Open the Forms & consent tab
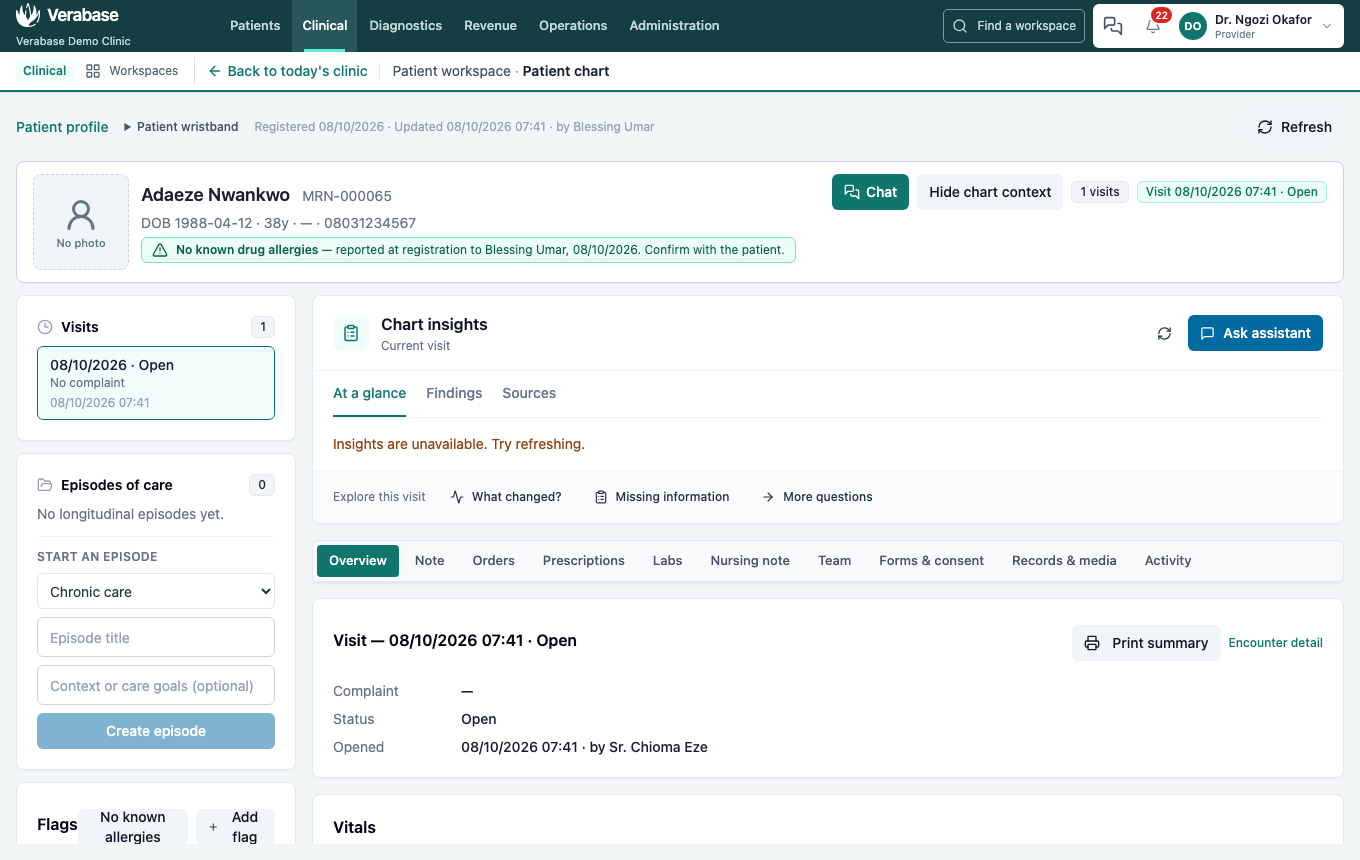Image resolution: width=1360 pixels, height=860 pixels. tap(932, 561)
